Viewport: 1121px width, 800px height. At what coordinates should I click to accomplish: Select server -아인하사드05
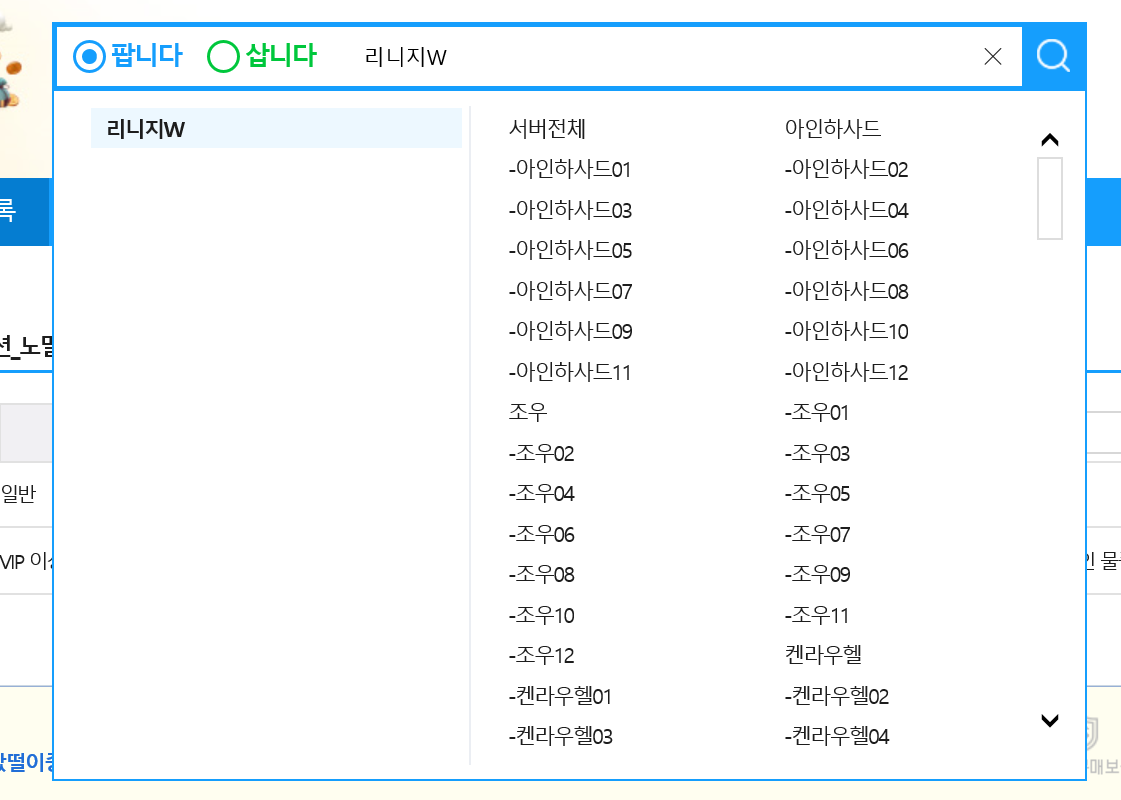[571, 250]
